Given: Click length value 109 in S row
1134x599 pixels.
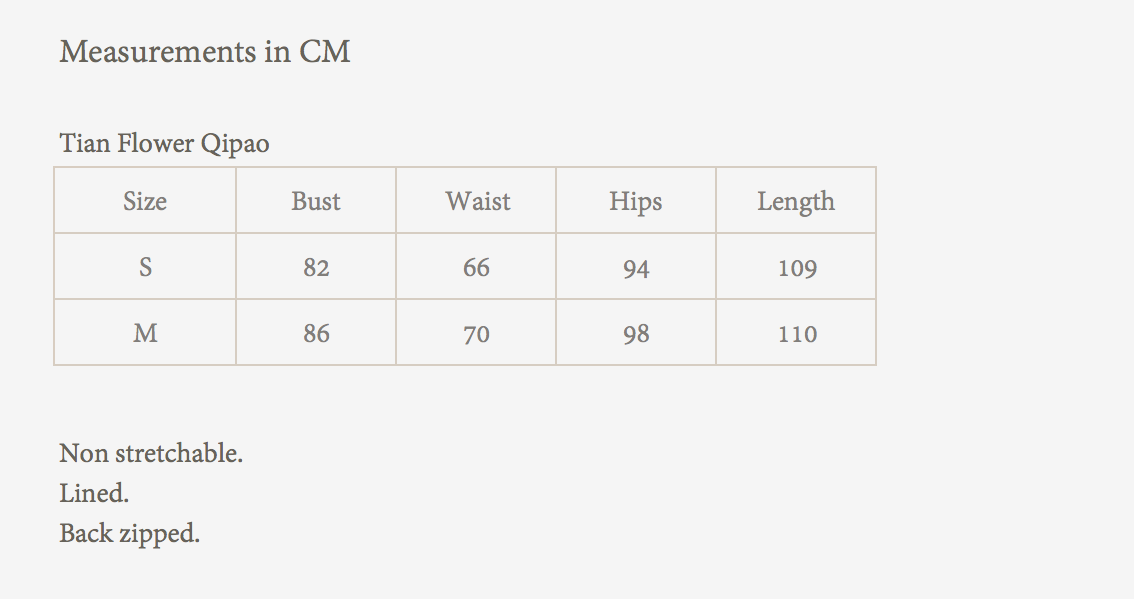Looking at the screenshot, I should pos(797,268).
